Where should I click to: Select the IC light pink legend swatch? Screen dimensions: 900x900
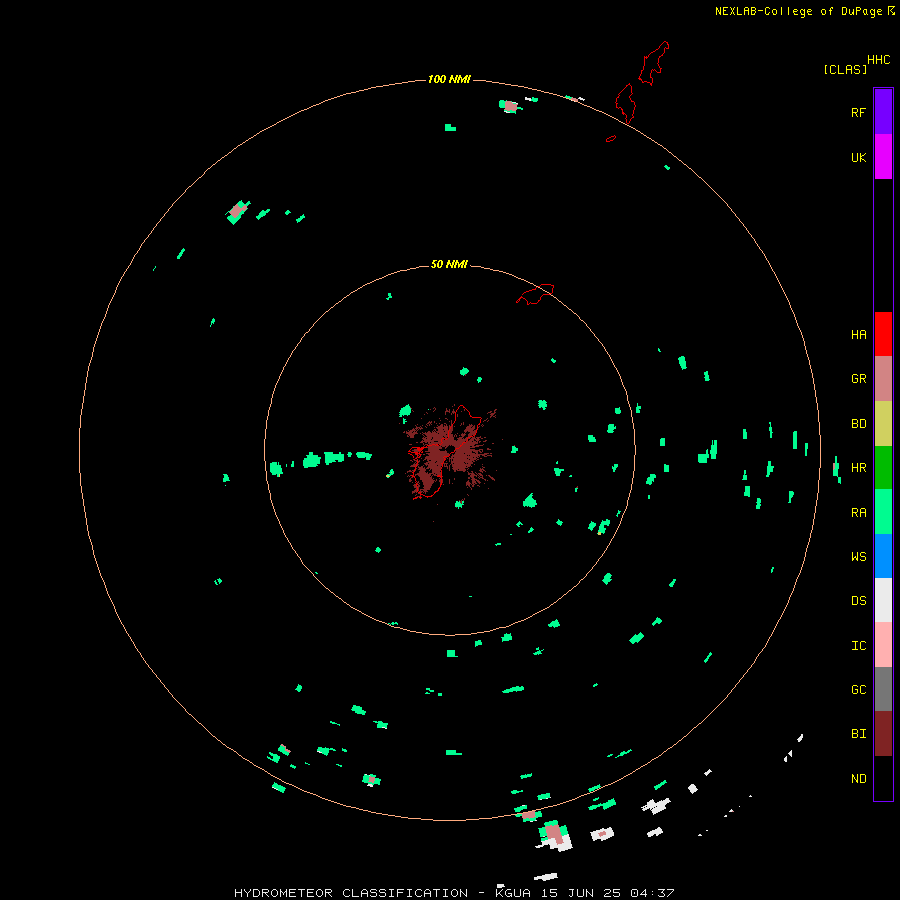point(883,645)
